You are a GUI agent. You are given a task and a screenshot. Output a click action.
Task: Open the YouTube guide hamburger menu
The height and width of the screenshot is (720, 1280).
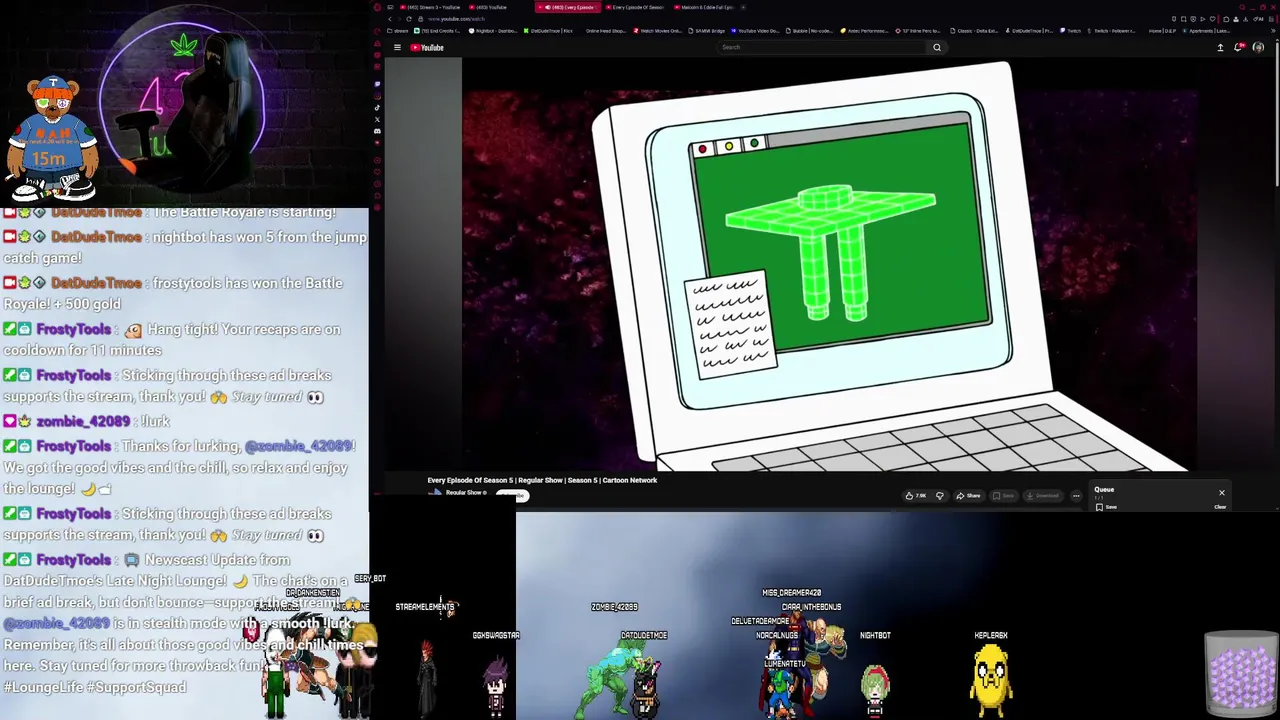pos(397,47)
